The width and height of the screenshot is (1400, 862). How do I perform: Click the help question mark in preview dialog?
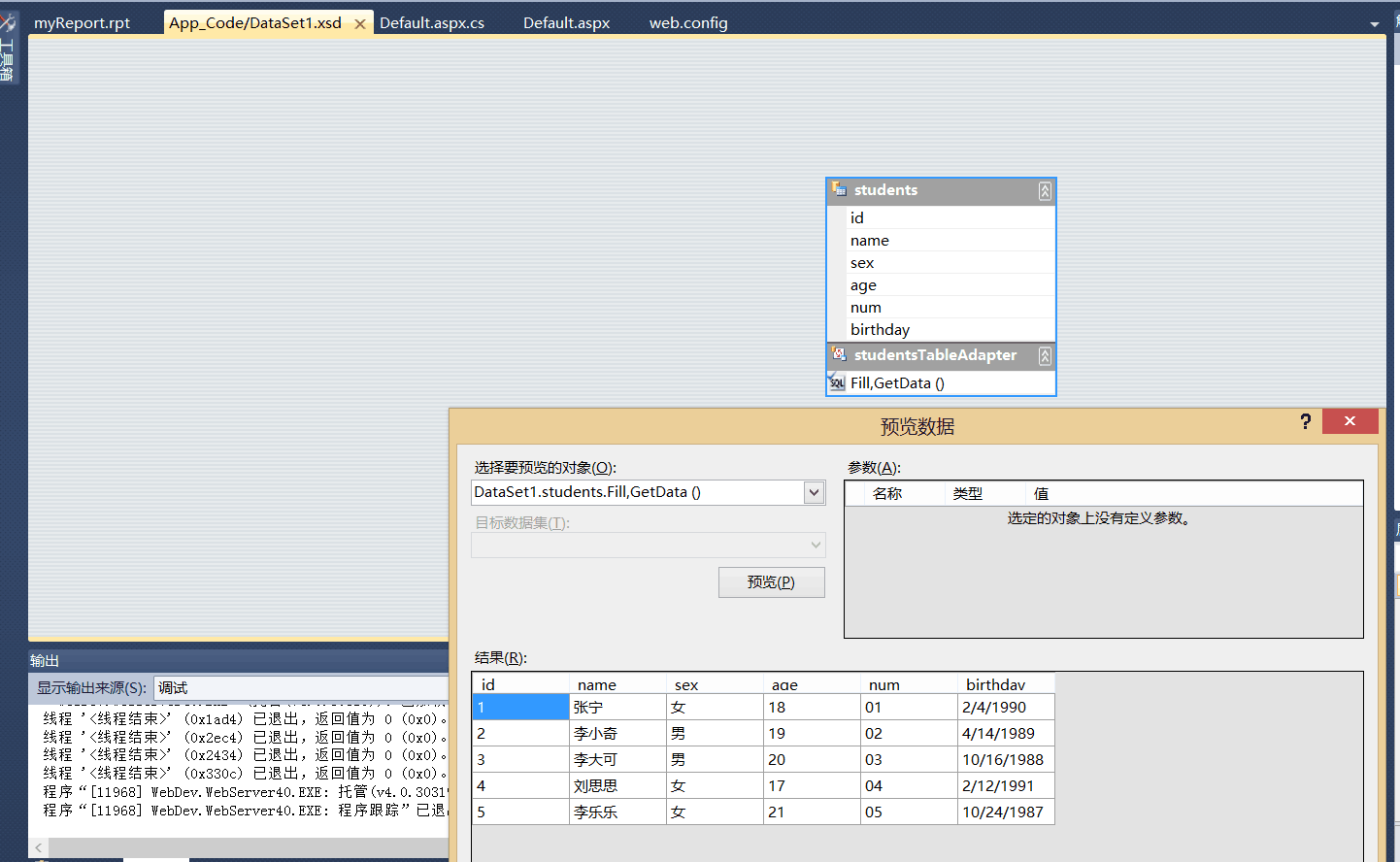pos(1305,421)
